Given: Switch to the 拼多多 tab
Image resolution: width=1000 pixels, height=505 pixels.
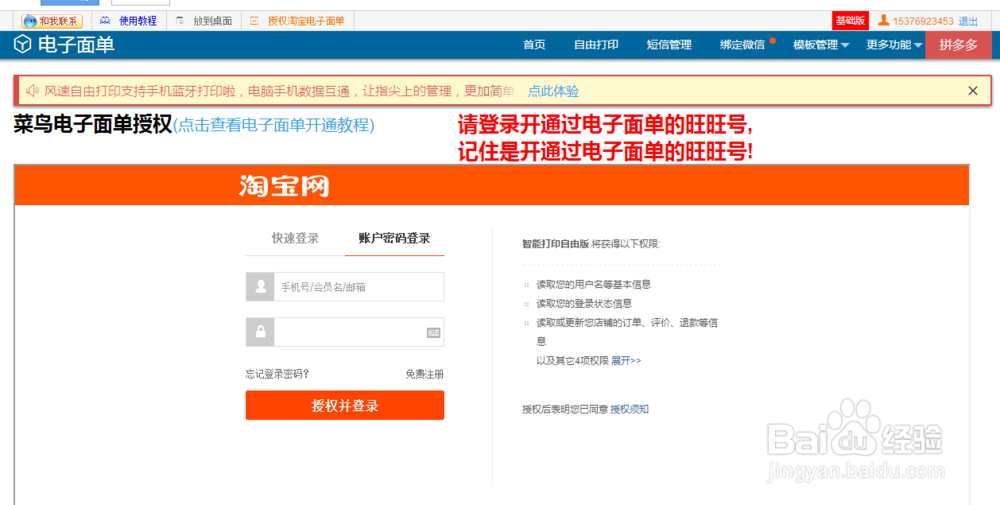Looking at the screenshot, I should pos(958,45).
